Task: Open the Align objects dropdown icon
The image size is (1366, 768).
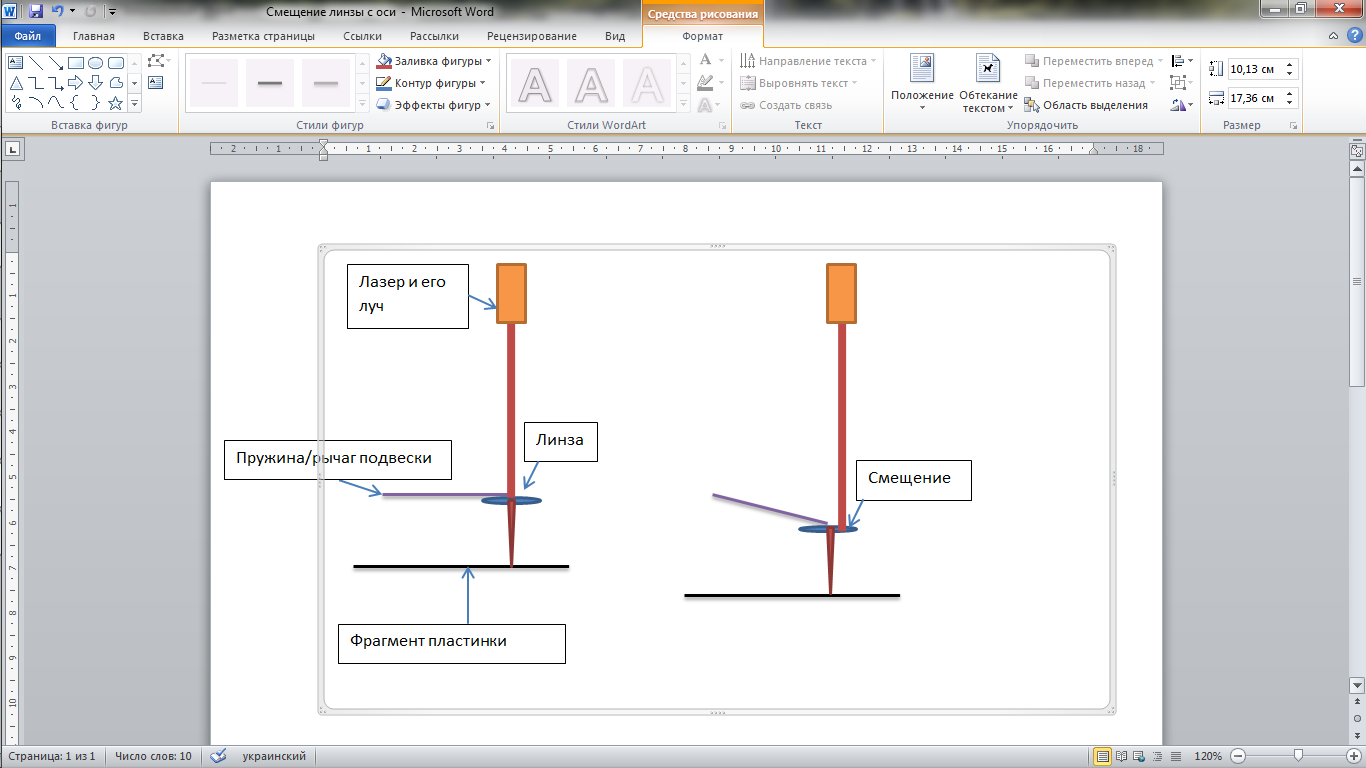Action: click(1182, 61)
